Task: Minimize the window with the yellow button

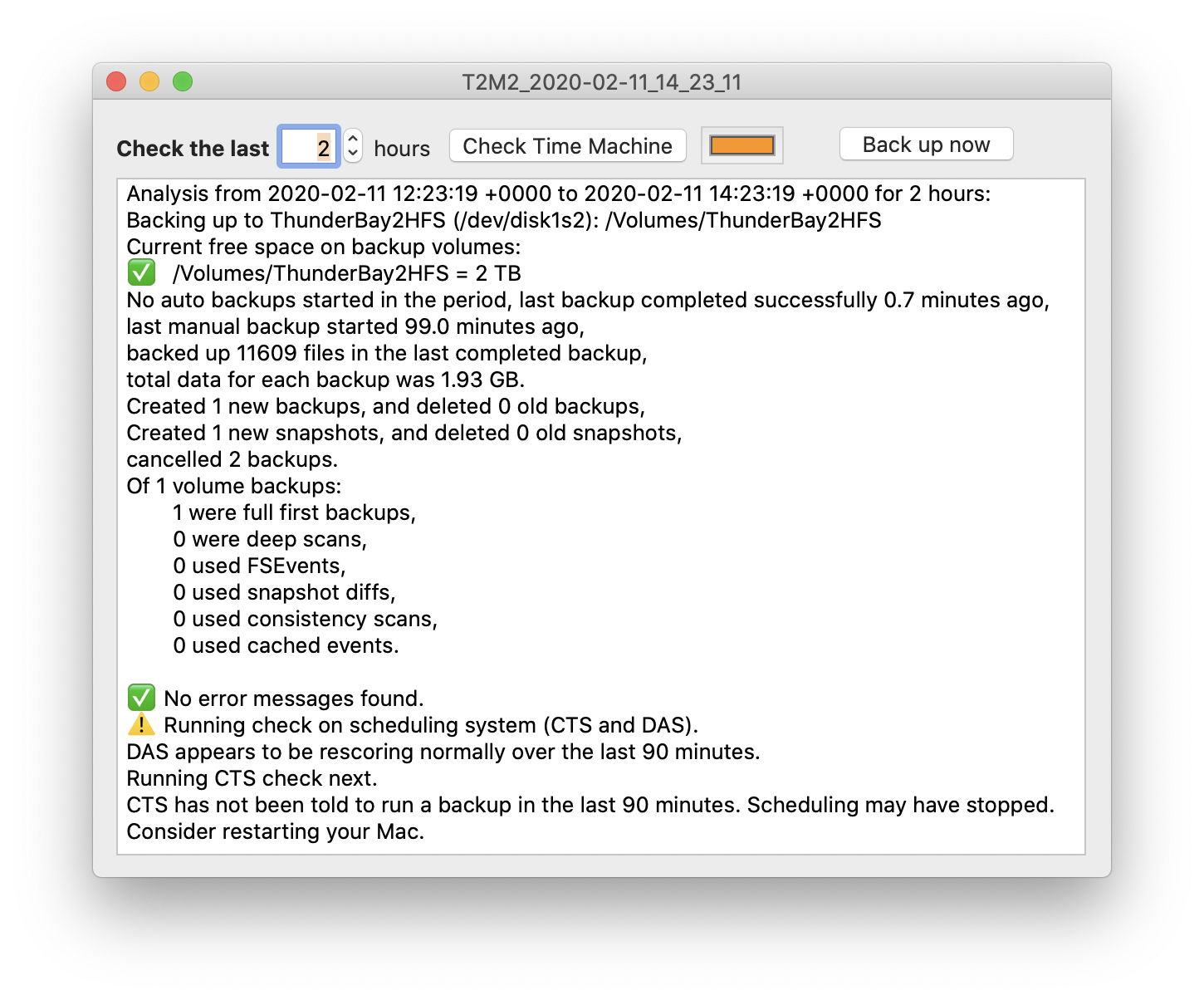Action: 149,81
